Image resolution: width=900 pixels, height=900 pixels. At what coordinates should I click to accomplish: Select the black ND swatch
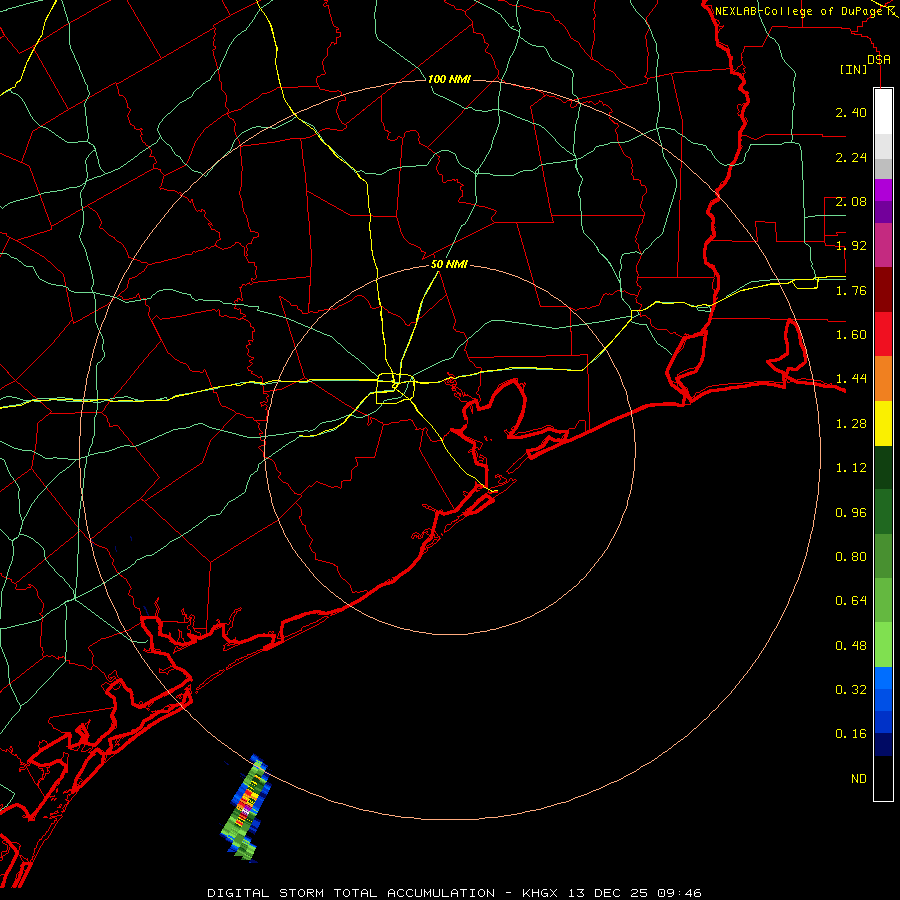click(x=883, y=778)
